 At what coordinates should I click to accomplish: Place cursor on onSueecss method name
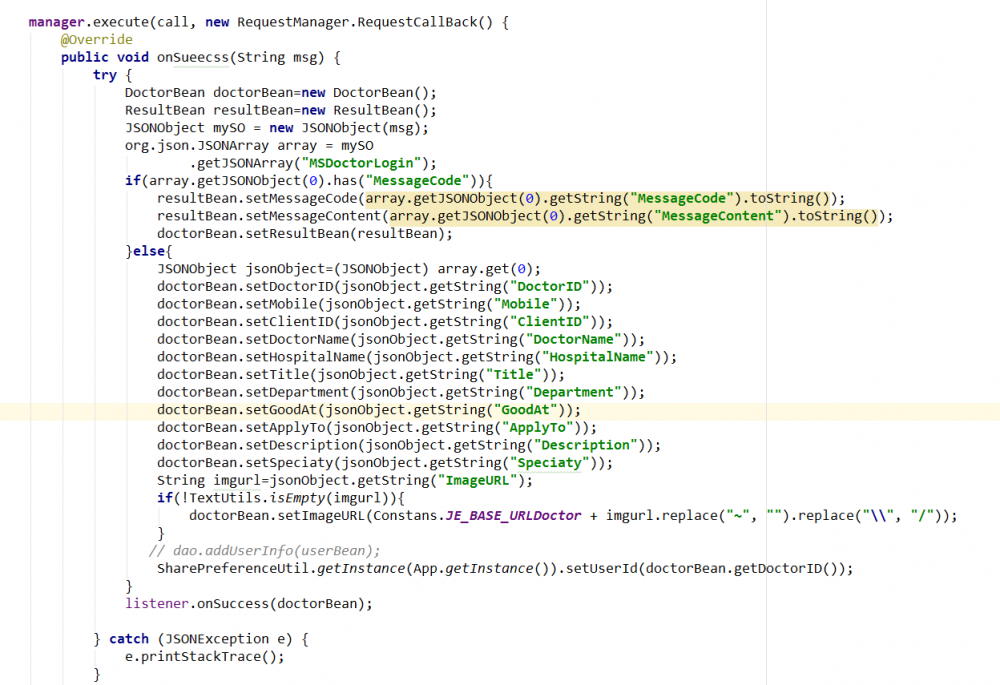coord(189,57)
